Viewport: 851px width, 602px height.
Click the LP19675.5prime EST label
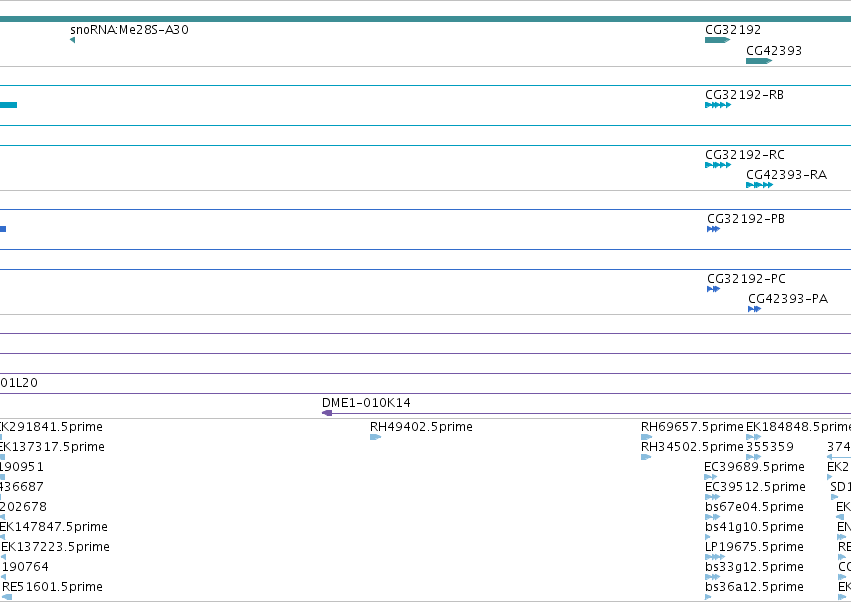tap(754, 547)
